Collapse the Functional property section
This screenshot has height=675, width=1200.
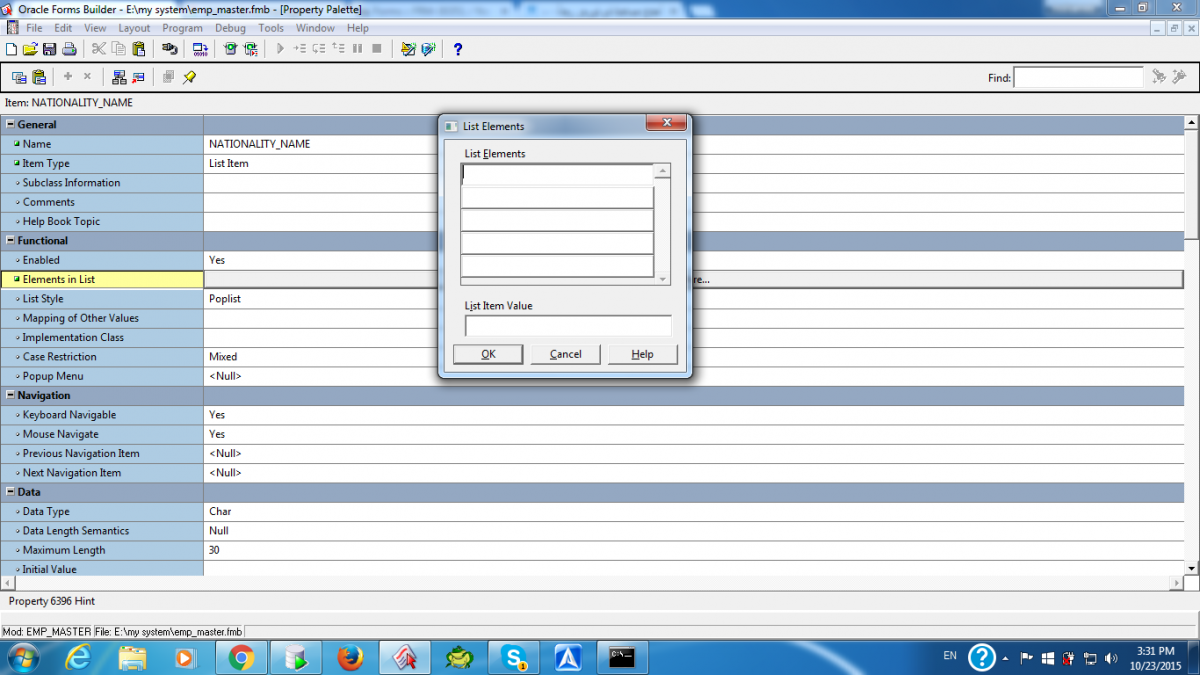coord(11,241)
